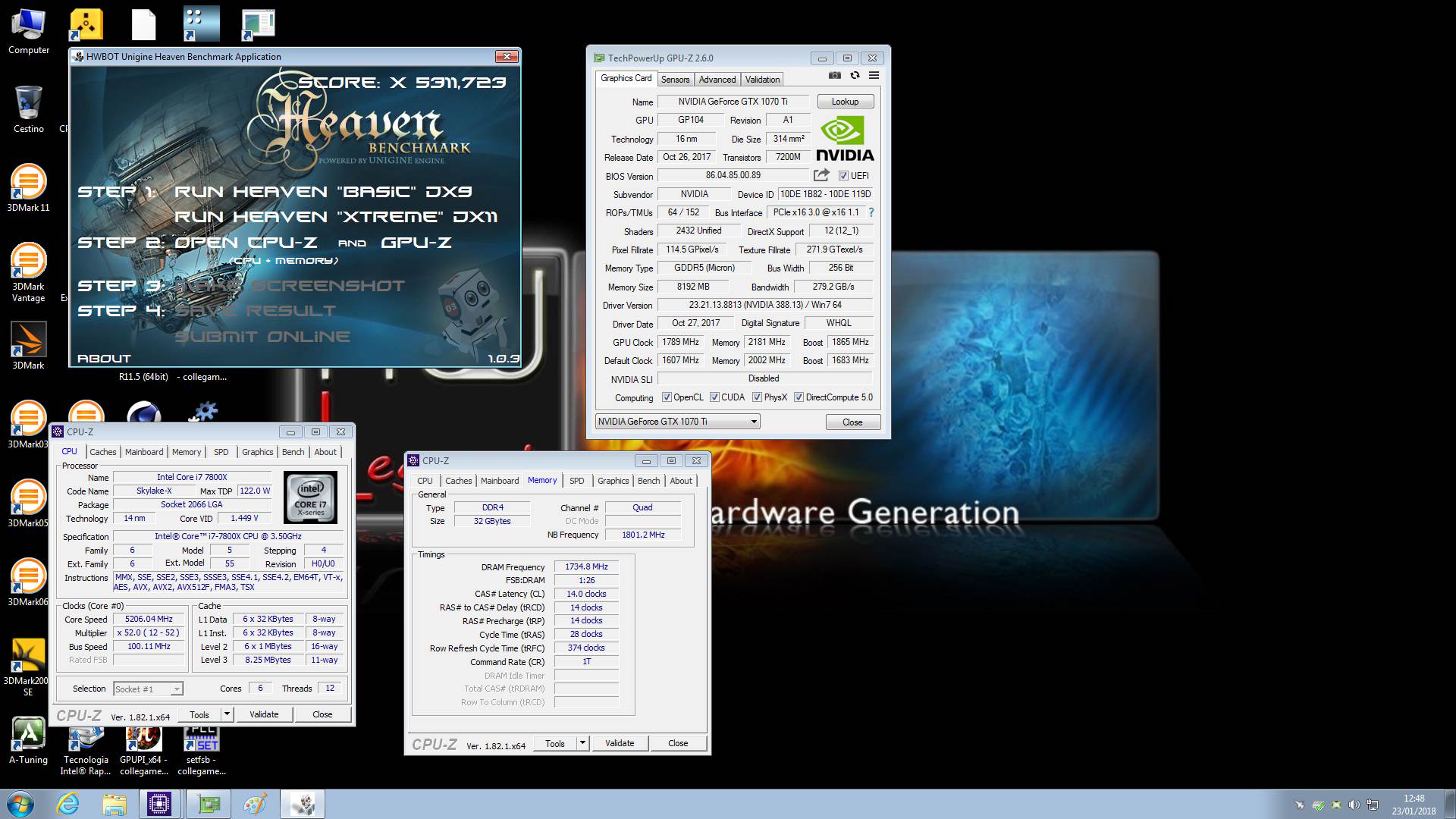Screen dimensions: 1456x819
Task: Take a GPU-Z screenshot with the camera icon
Action: 834,75
